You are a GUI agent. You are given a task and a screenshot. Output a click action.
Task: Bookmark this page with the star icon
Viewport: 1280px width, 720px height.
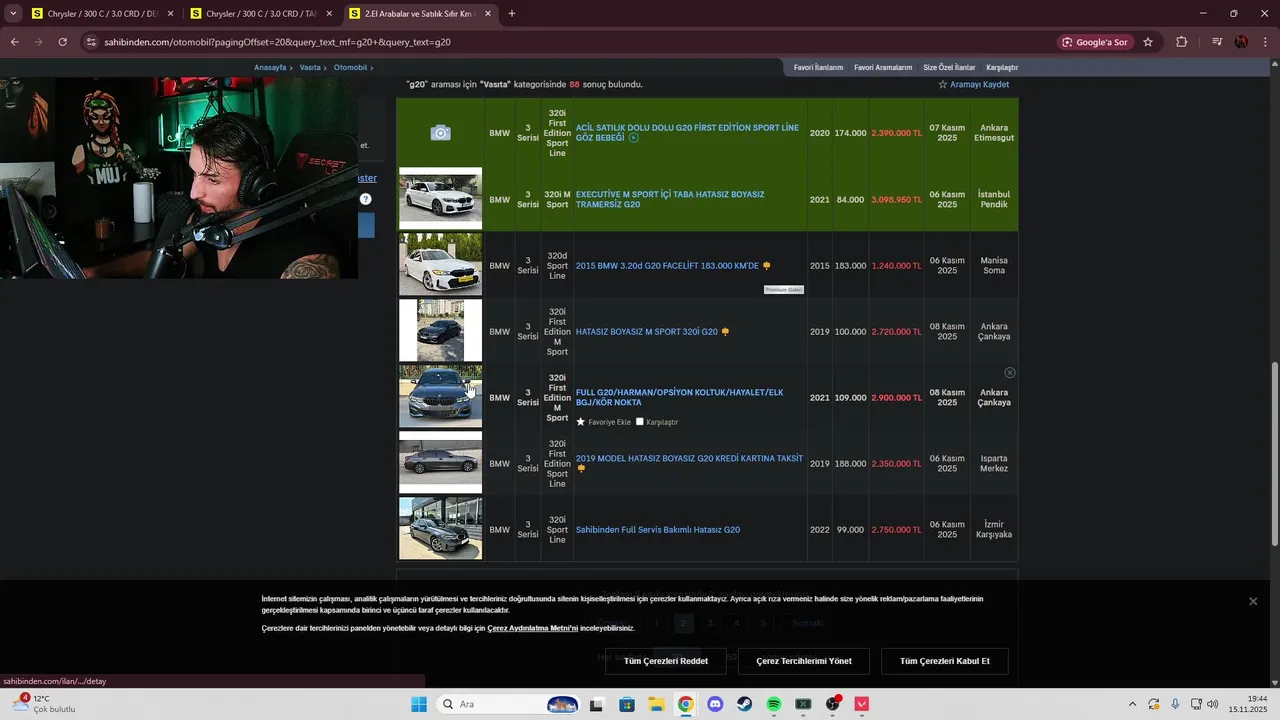(x=1148, y=42)
